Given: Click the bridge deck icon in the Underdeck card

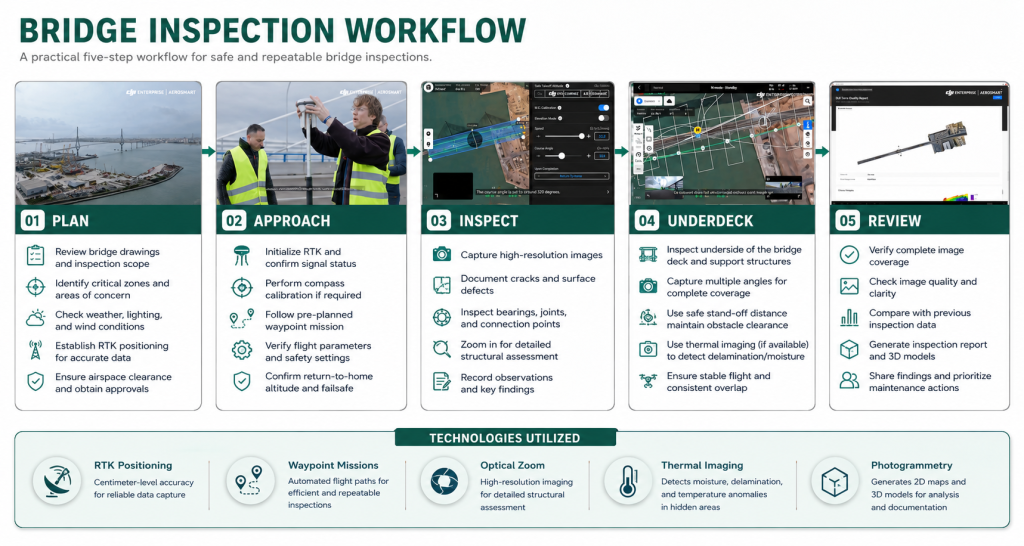Looking at the screenshot, I should click(x=648, y=255).
